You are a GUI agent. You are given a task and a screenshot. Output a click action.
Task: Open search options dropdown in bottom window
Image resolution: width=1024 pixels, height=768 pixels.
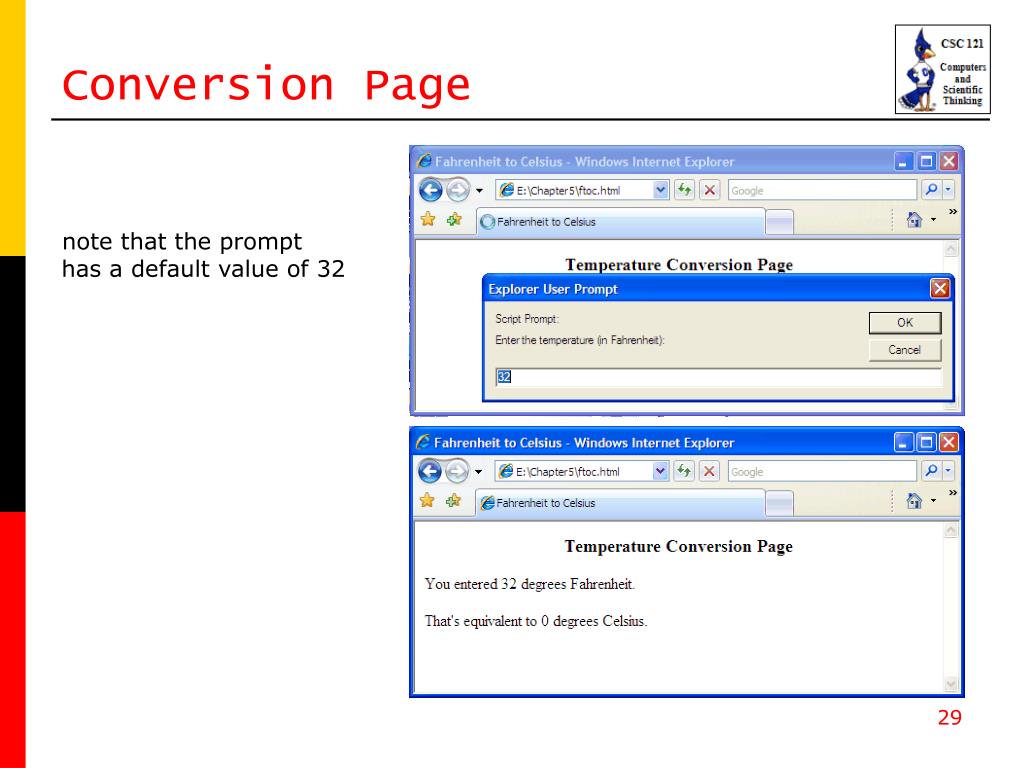pyautogui.click(x=948, y=470)
